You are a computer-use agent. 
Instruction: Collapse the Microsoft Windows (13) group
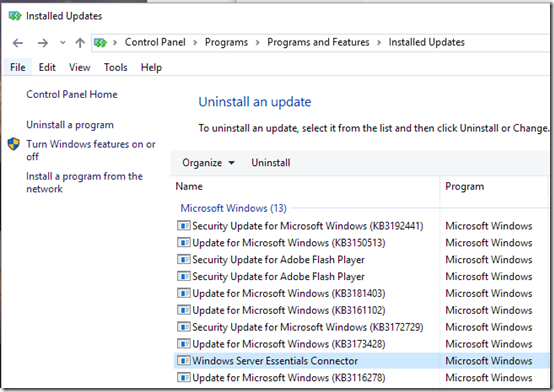coord(234,208)
